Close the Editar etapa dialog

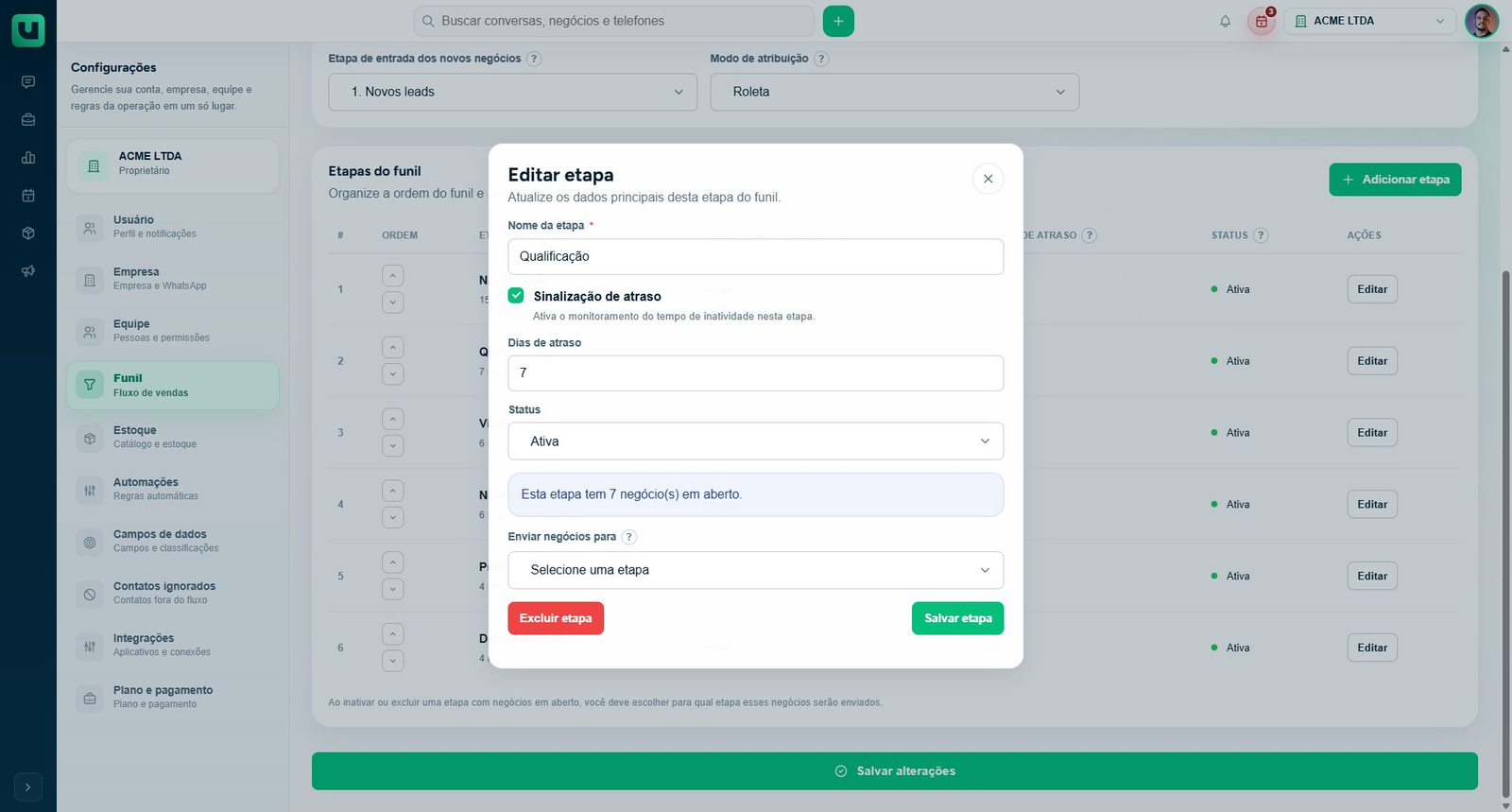988,179
